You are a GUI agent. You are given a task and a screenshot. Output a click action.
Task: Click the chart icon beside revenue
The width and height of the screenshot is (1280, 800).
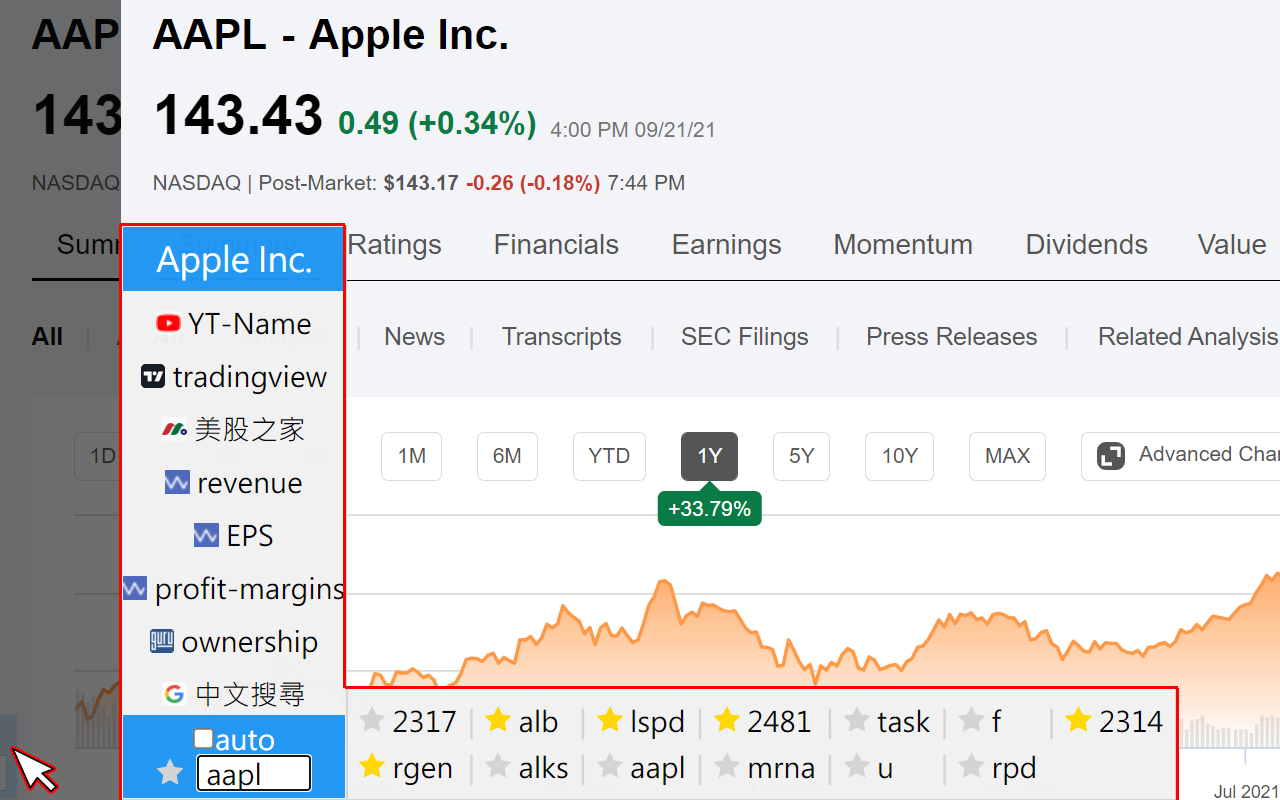click(x=177, y=483)
